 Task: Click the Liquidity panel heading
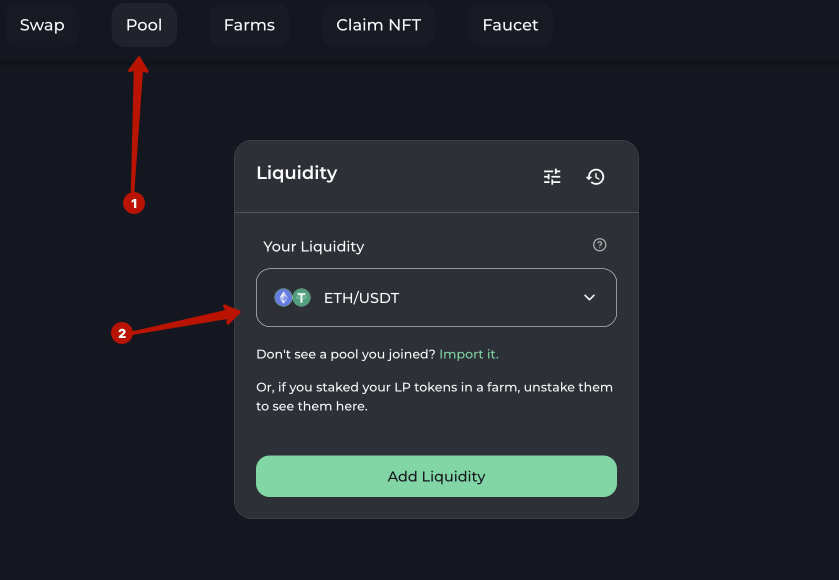point(297,173)
